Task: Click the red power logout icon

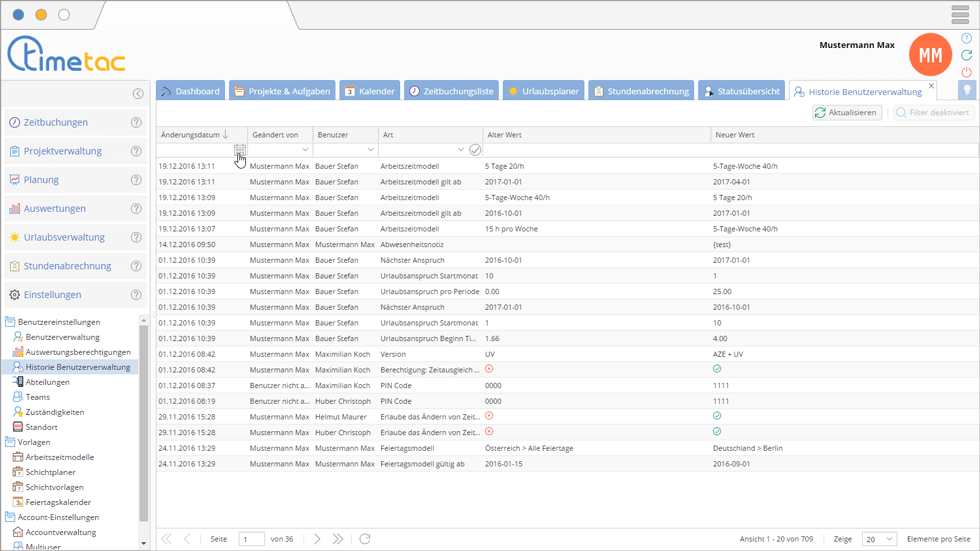Action: point(966,72)
